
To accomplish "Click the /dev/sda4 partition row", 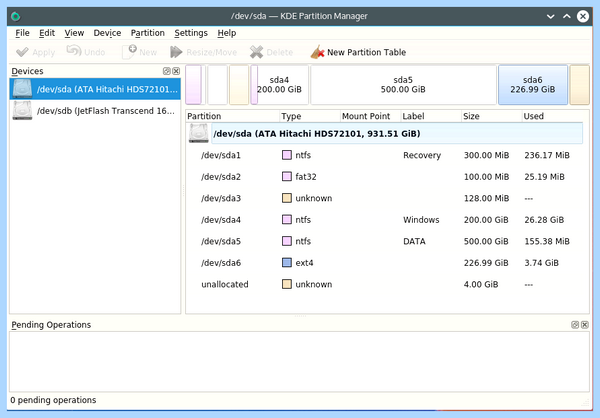I will tap(386, 220).
